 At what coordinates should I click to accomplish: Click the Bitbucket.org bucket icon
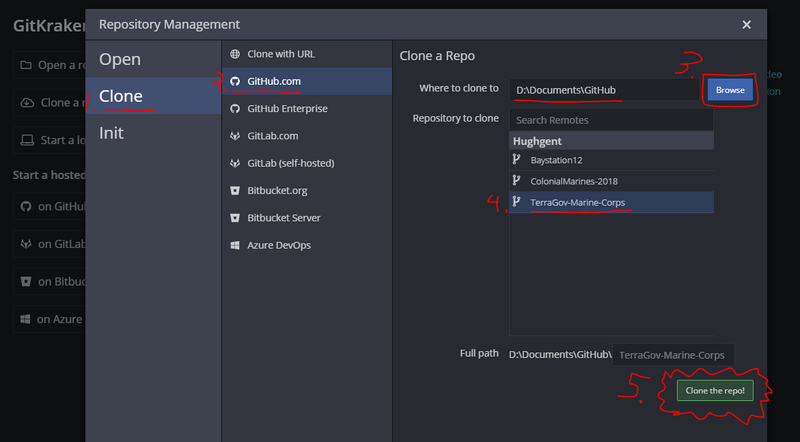coord(235,190)
